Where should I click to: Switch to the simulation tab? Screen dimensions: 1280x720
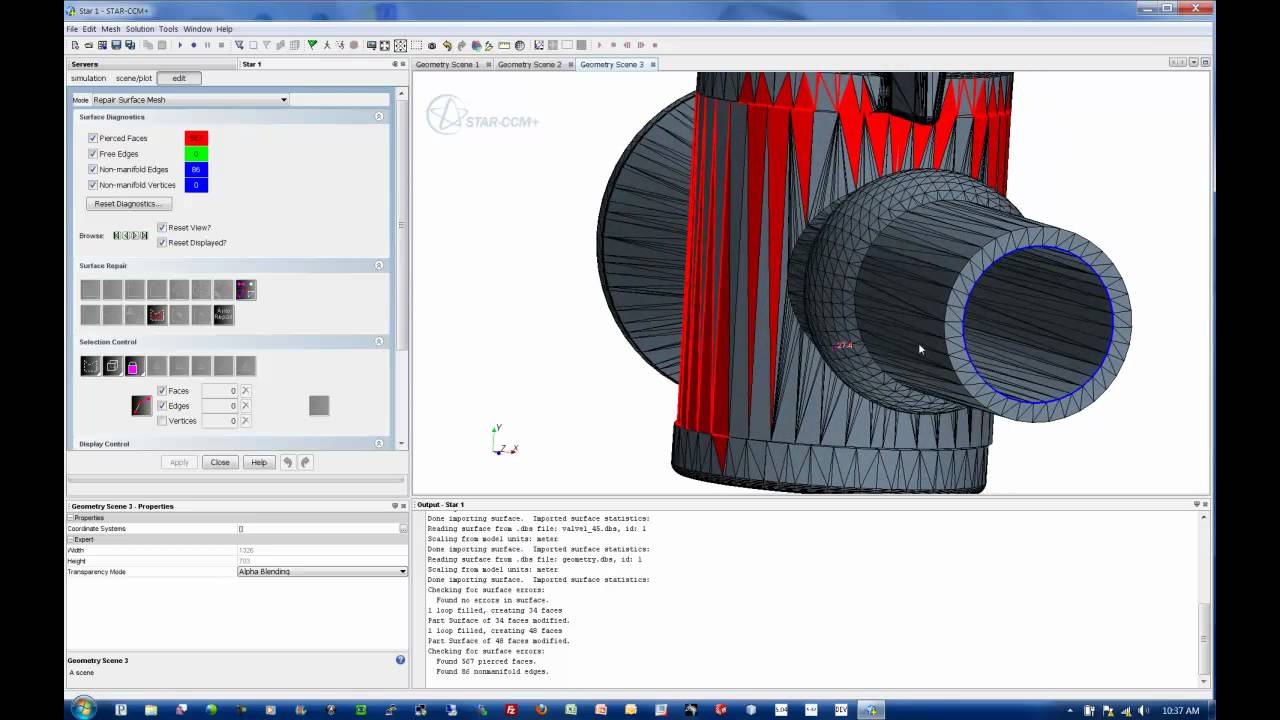point(88,78)
